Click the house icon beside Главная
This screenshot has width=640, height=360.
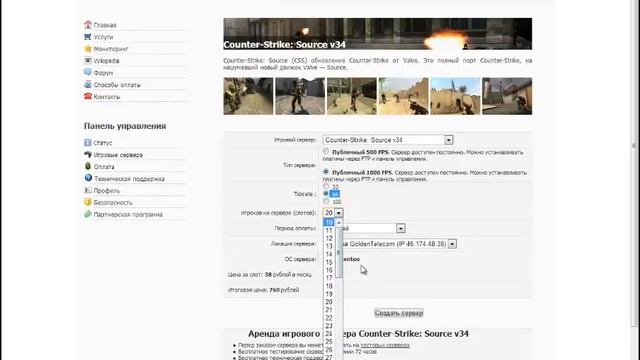coord(88,25)
